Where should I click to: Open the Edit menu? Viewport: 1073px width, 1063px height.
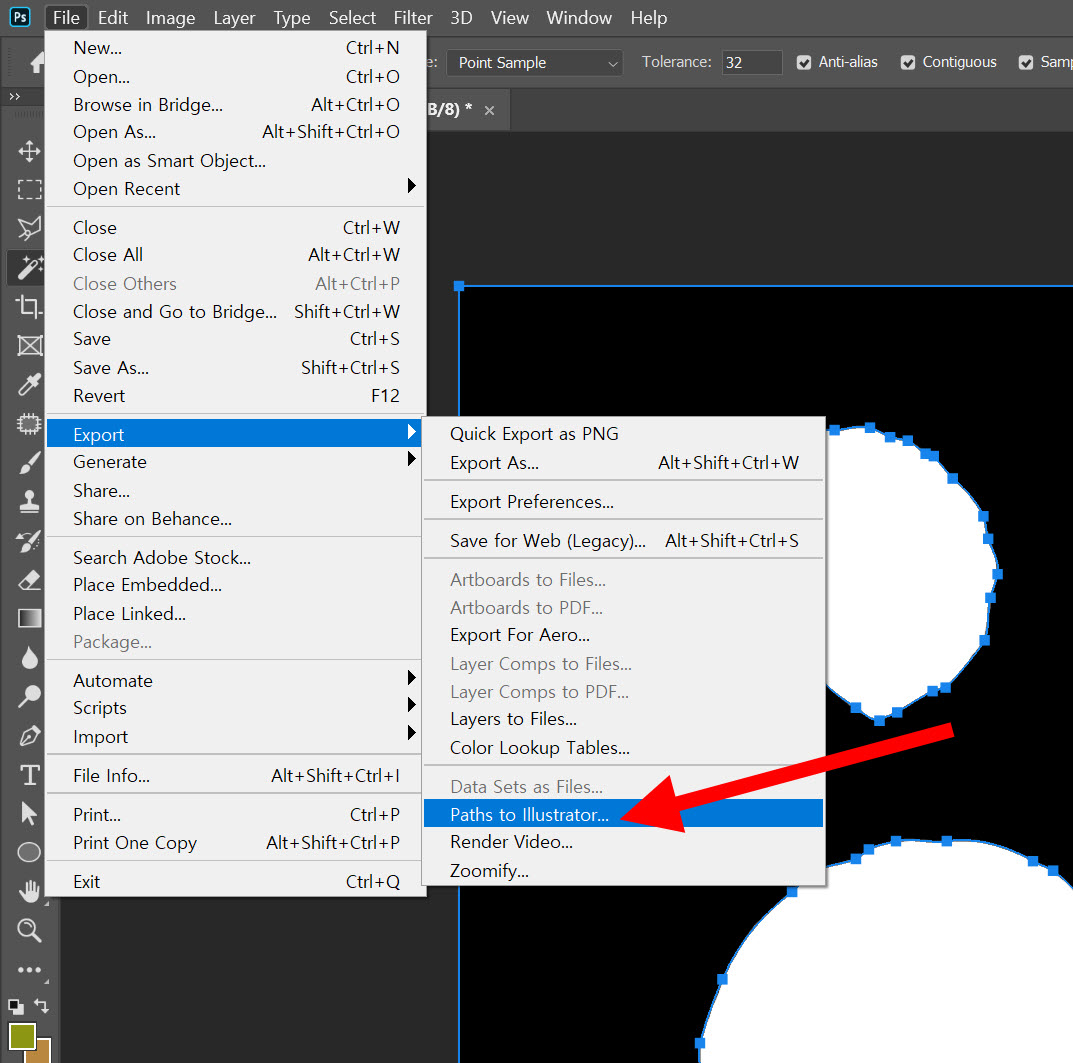coord(113,18)
